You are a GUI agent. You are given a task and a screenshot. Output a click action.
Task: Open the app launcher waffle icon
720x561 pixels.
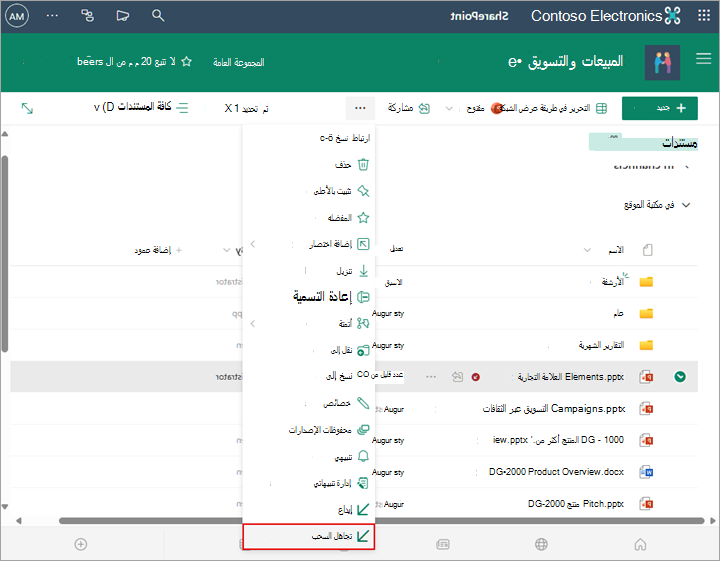click(x=703, y=16)
